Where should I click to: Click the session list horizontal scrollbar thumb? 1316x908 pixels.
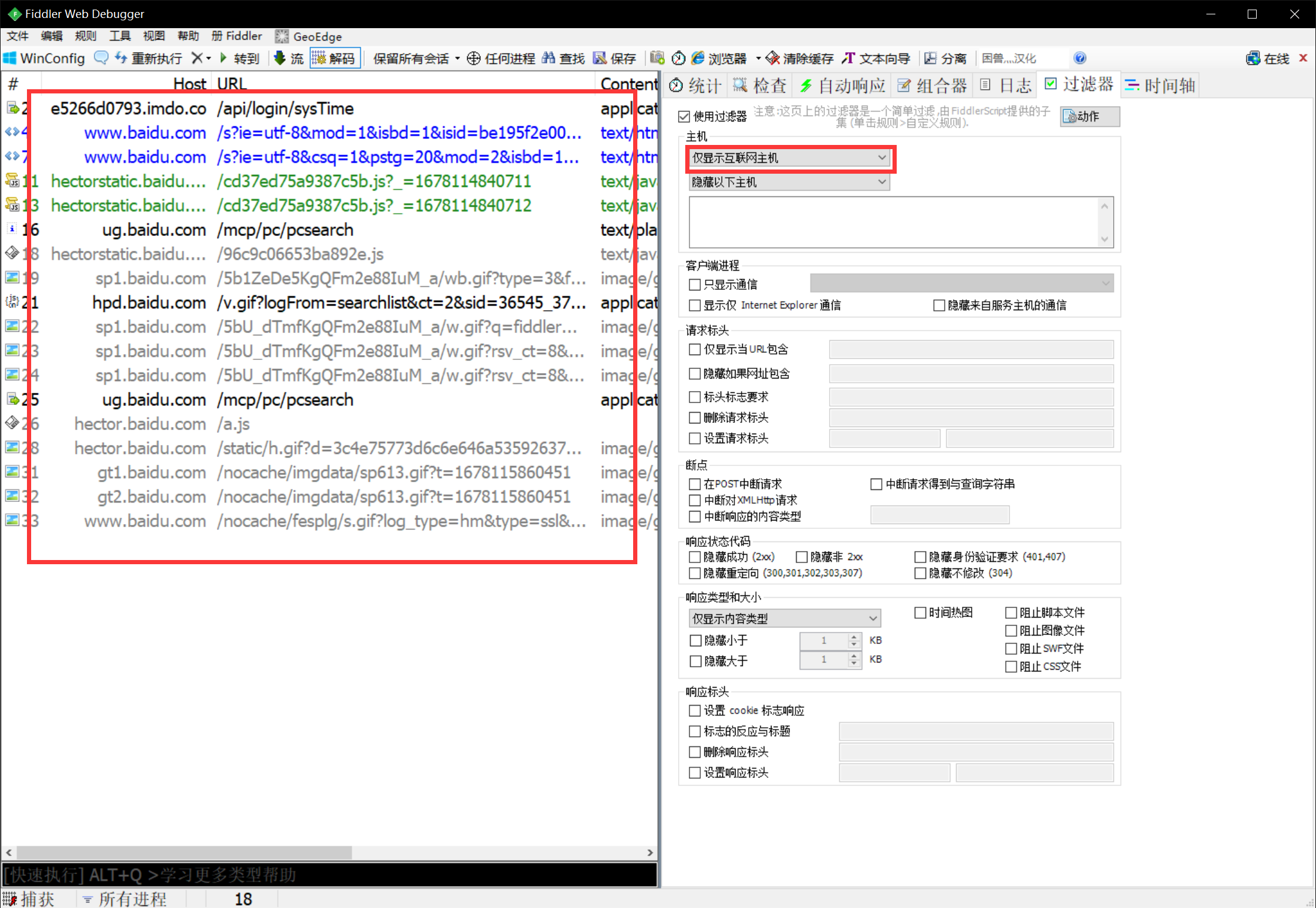tap(184, 852)
